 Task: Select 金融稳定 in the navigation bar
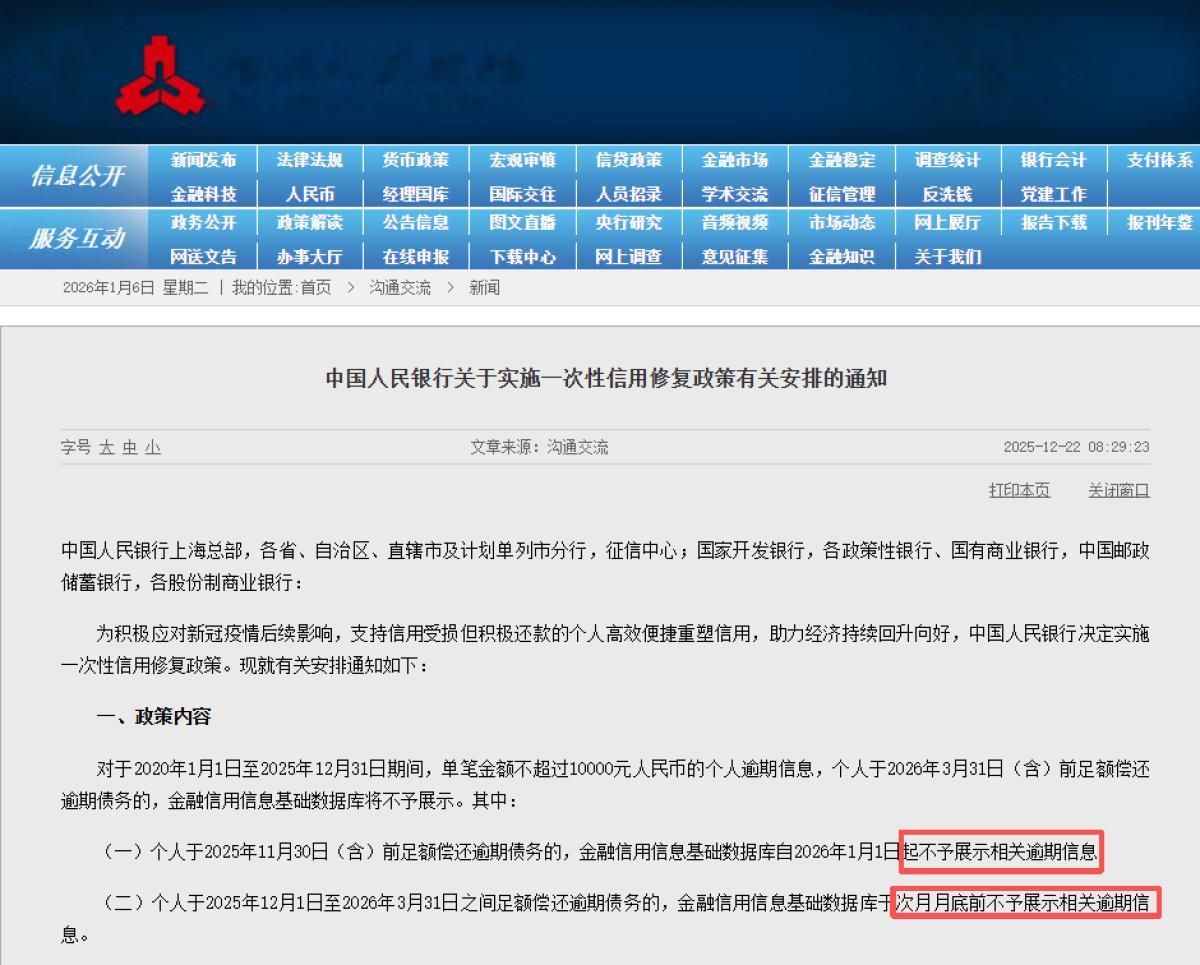[842, 160]
